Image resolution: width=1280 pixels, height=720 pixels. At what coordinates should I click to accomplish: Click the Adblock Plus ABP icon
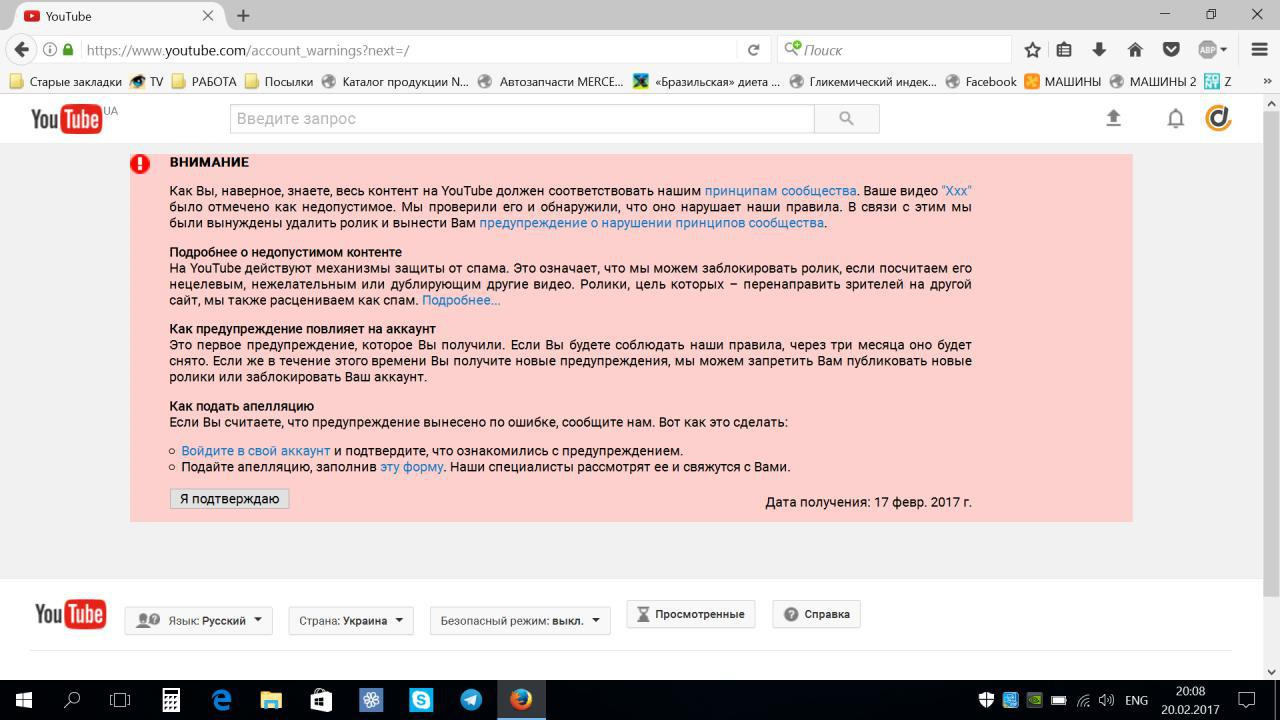1207,49
